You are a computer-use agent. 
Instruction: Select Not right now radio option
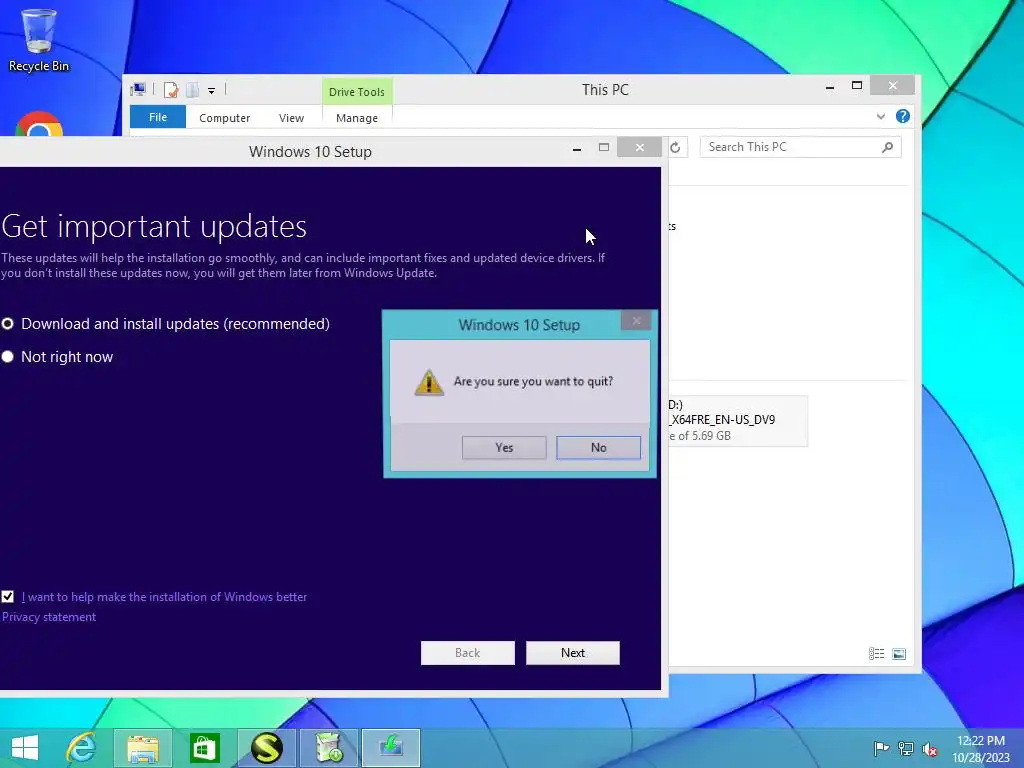(x=57, y=357)
